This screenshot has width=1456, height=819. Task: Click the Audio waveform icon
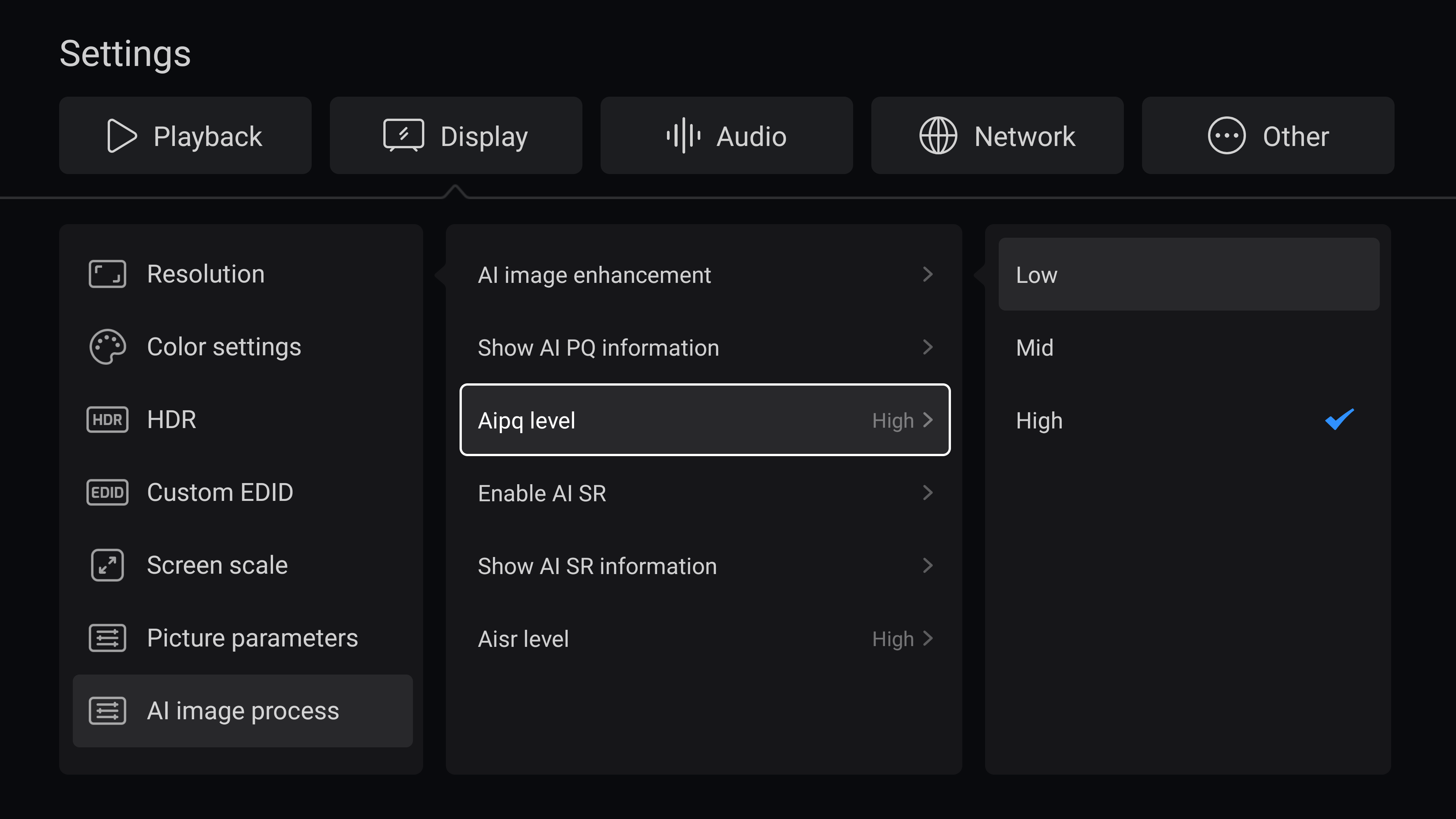pos(683,136)
